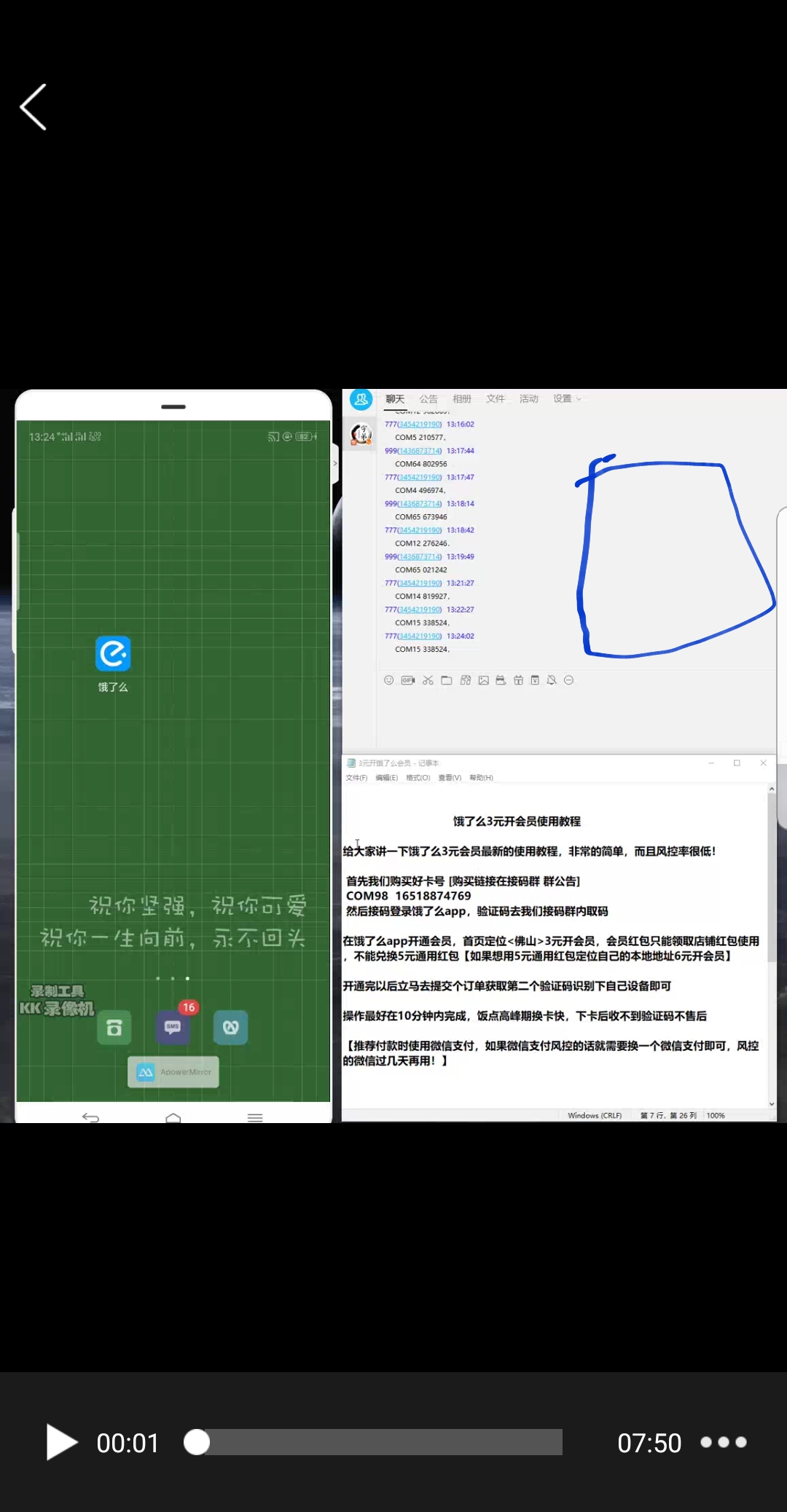Click user link 1436873714 at 13:17:44
The height and width of the screenshot is (1512, 787).
point(420,451)
